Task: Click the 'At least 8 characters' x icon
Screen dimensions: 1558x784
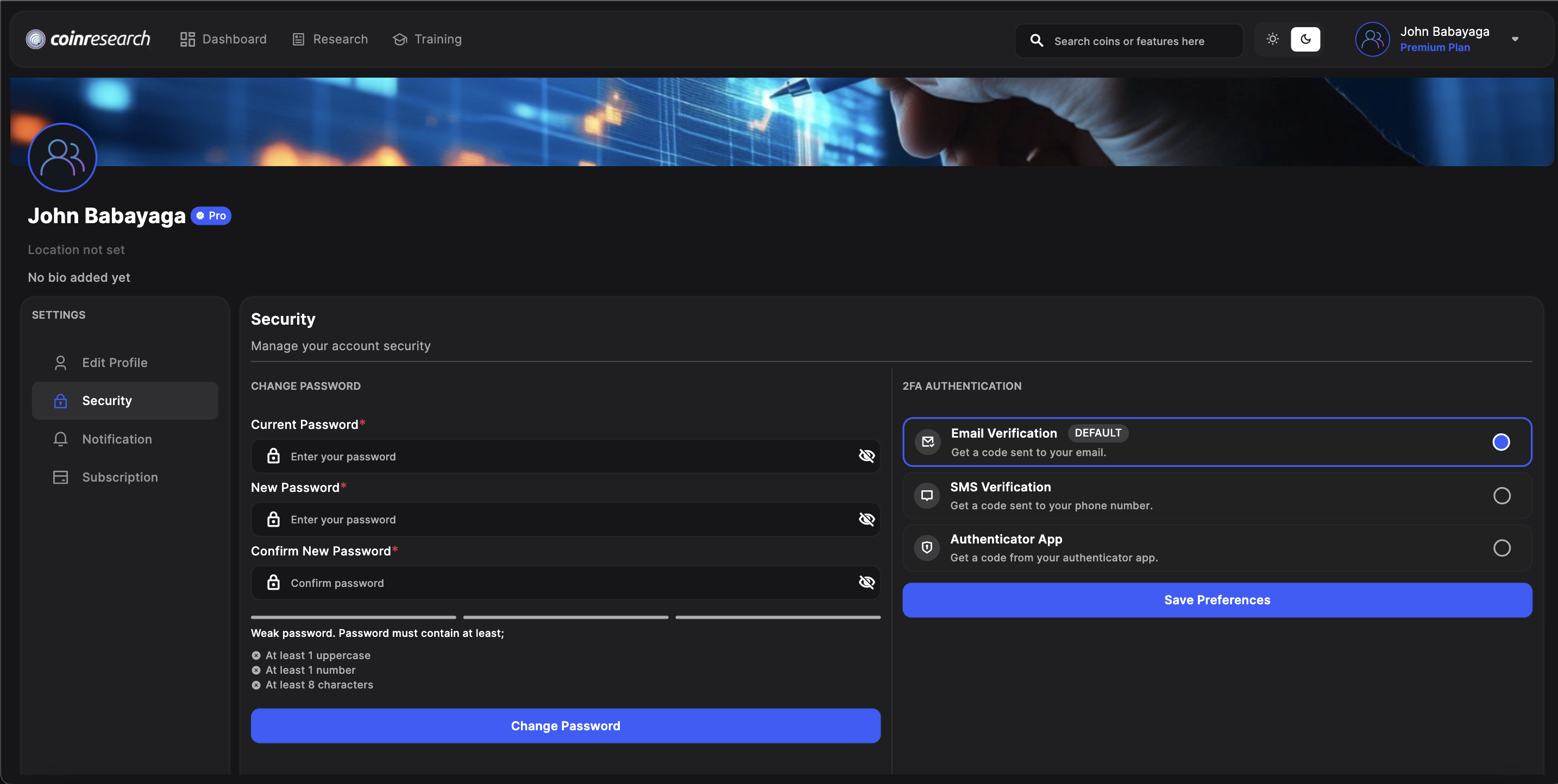Action: (256, 685)
